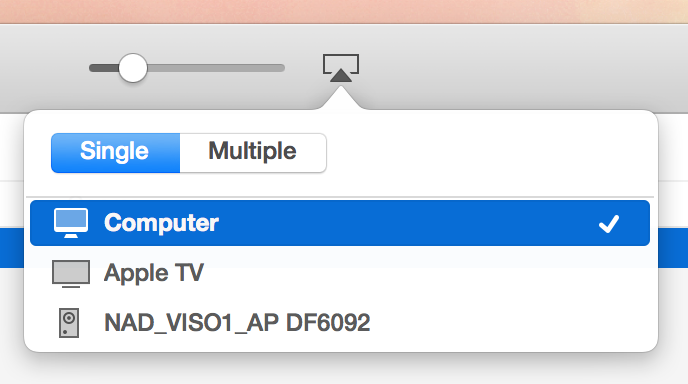Viewport: 688px width, 384px height.
Task: Click the popover pointer arrow beneath the AirPlay icon
Action: click(341, 97)
